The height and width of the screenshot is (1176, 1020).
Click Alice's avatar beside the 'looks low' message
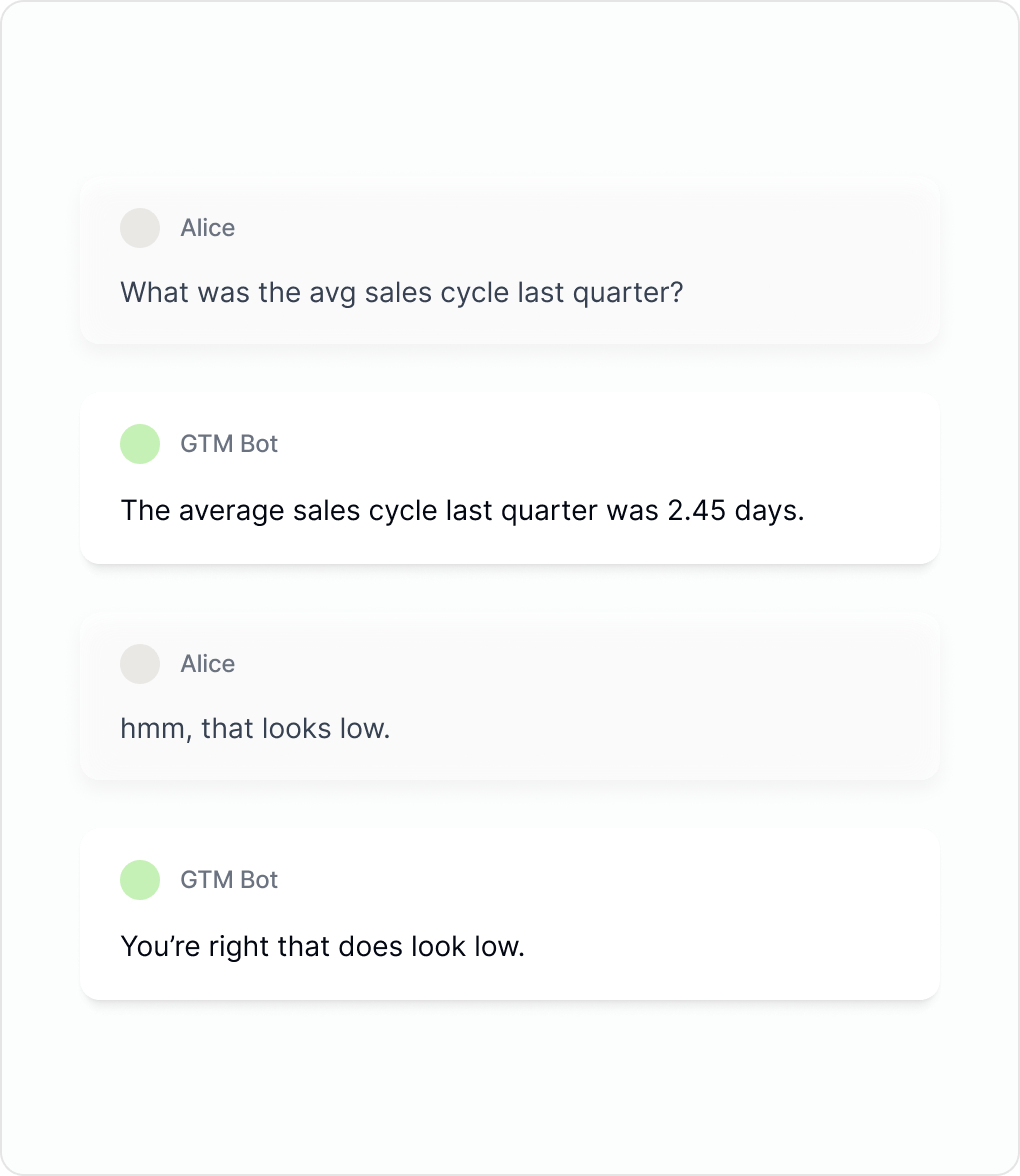pyautogui.click(x=140, y=664)
